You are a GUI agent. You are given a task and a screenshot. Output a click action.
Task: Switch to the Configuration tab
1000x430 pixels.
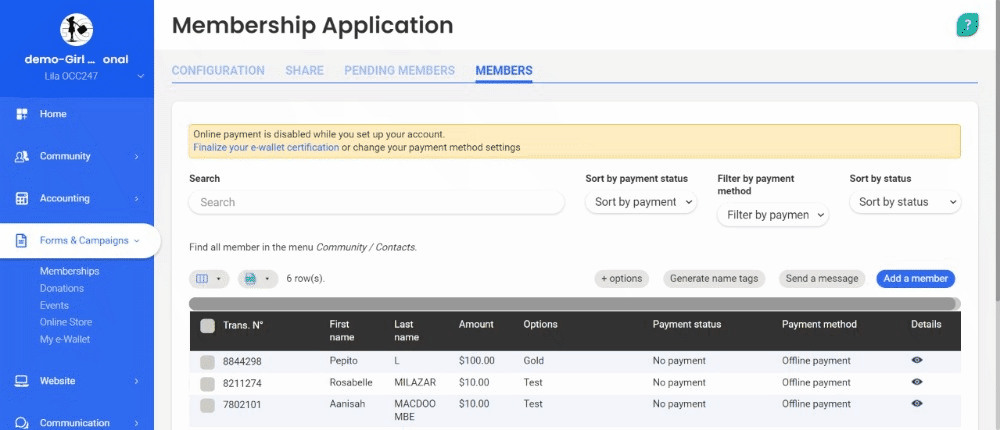pos(218,71)
